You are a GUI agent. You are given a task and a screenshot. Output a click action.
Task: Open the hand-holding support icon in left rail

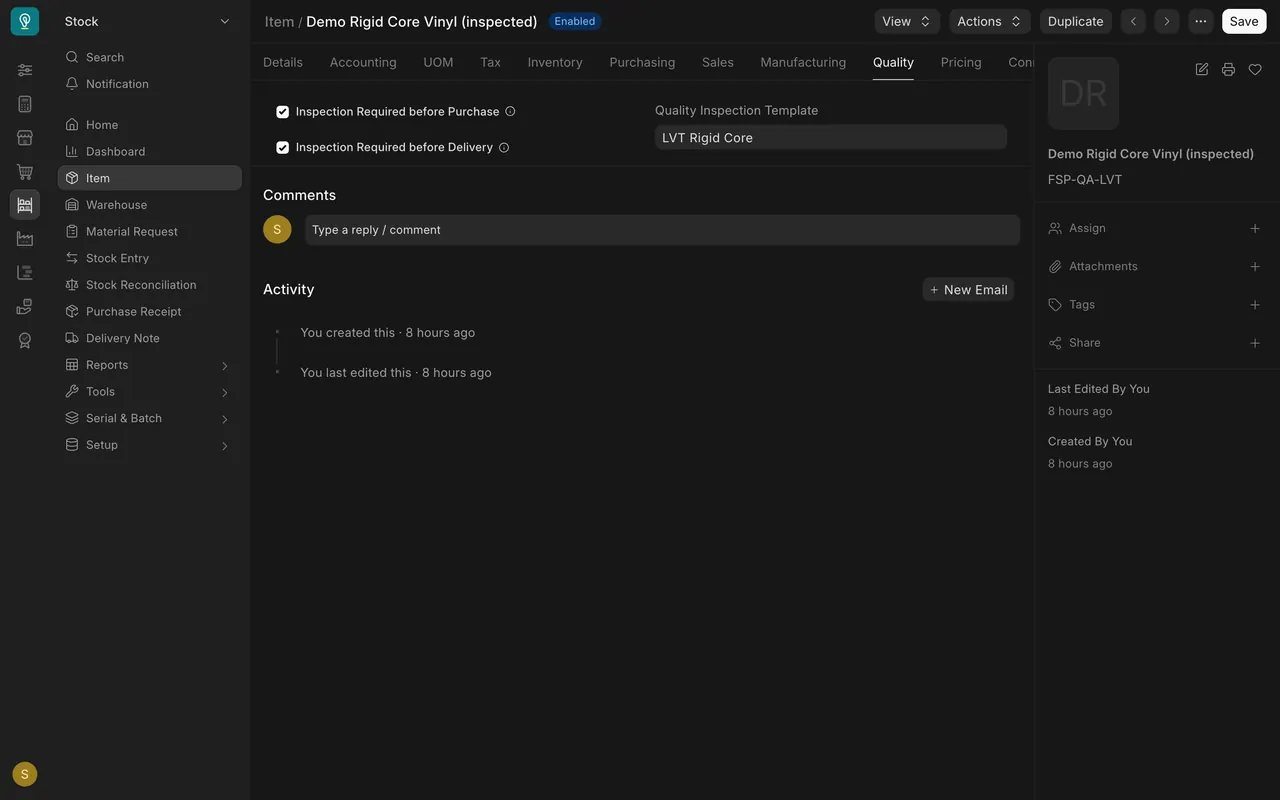coord(25,307)
